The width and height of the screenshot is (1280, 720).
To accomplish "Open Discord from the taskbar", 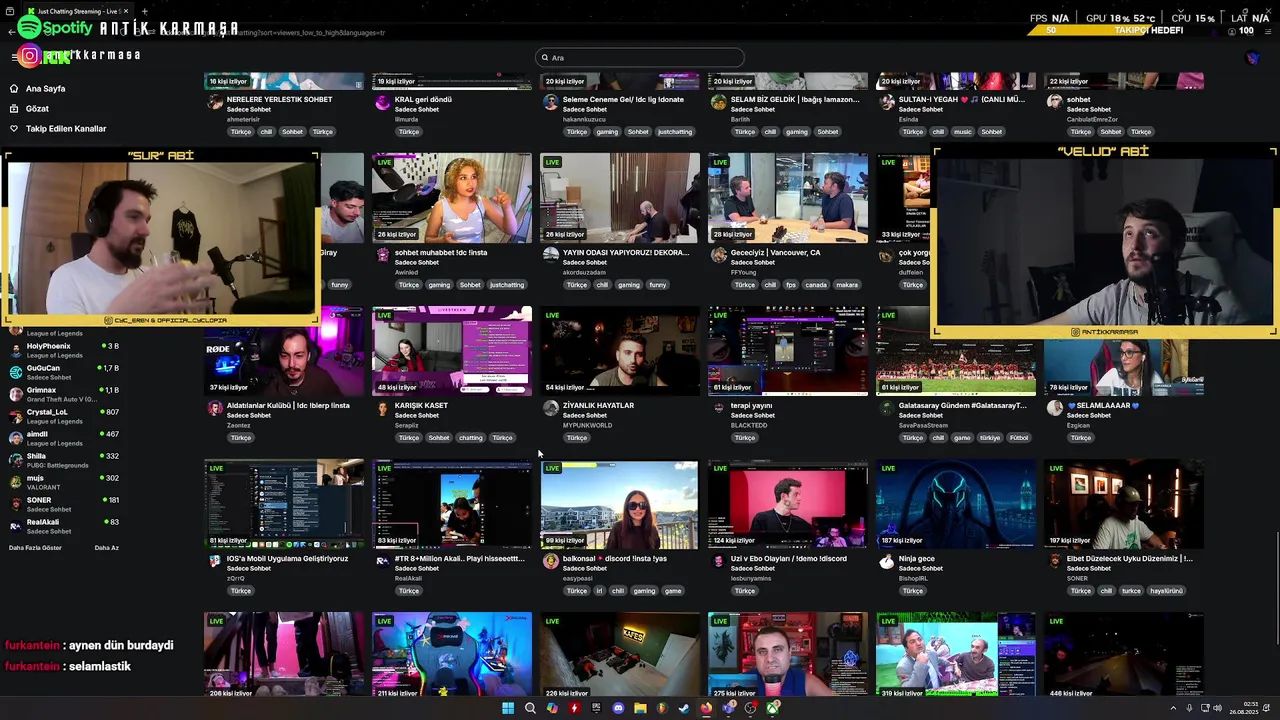I will coord(618,708).
